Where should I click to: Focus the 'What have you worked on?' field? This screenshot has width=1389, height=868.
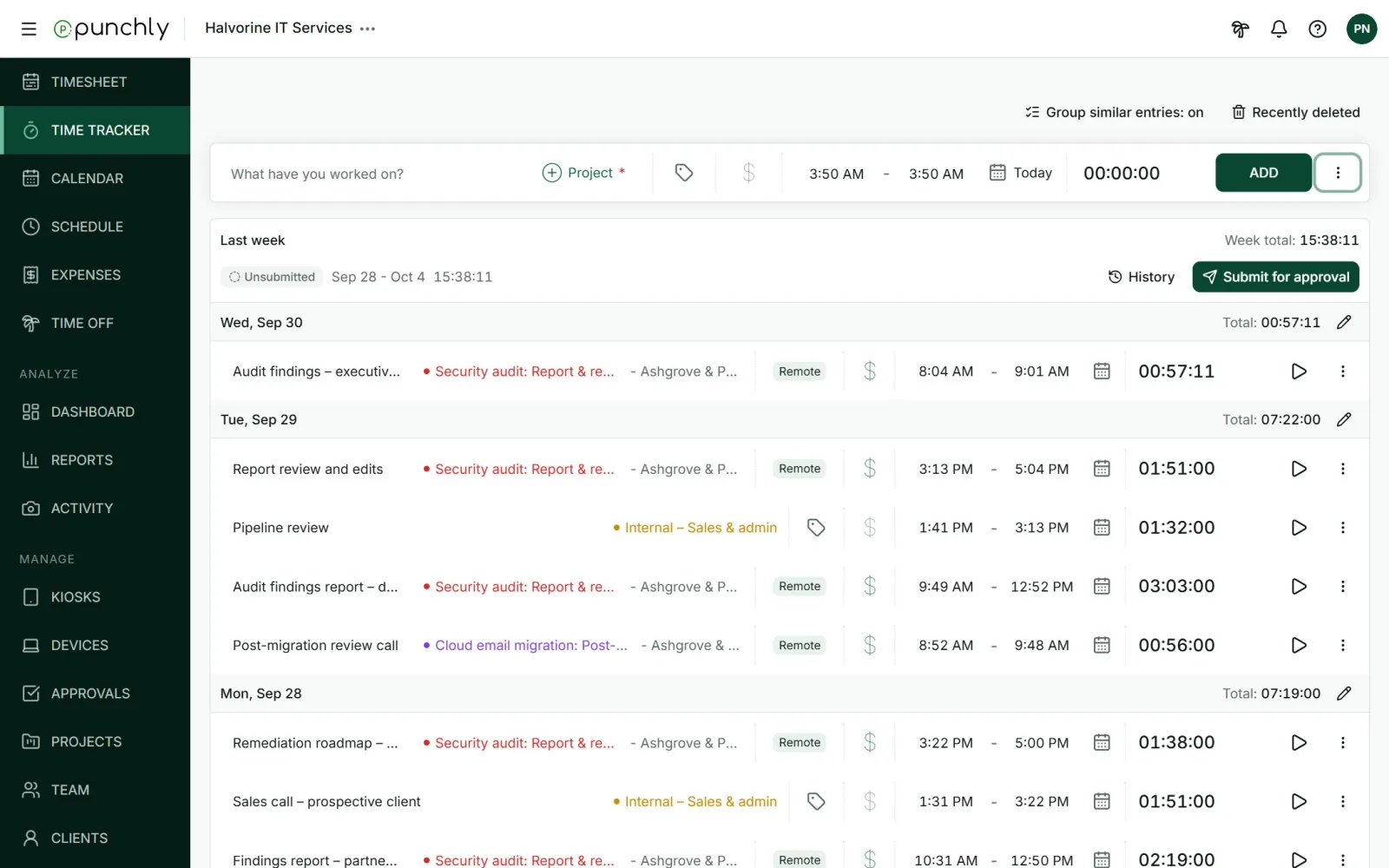(x=379, y=174)
